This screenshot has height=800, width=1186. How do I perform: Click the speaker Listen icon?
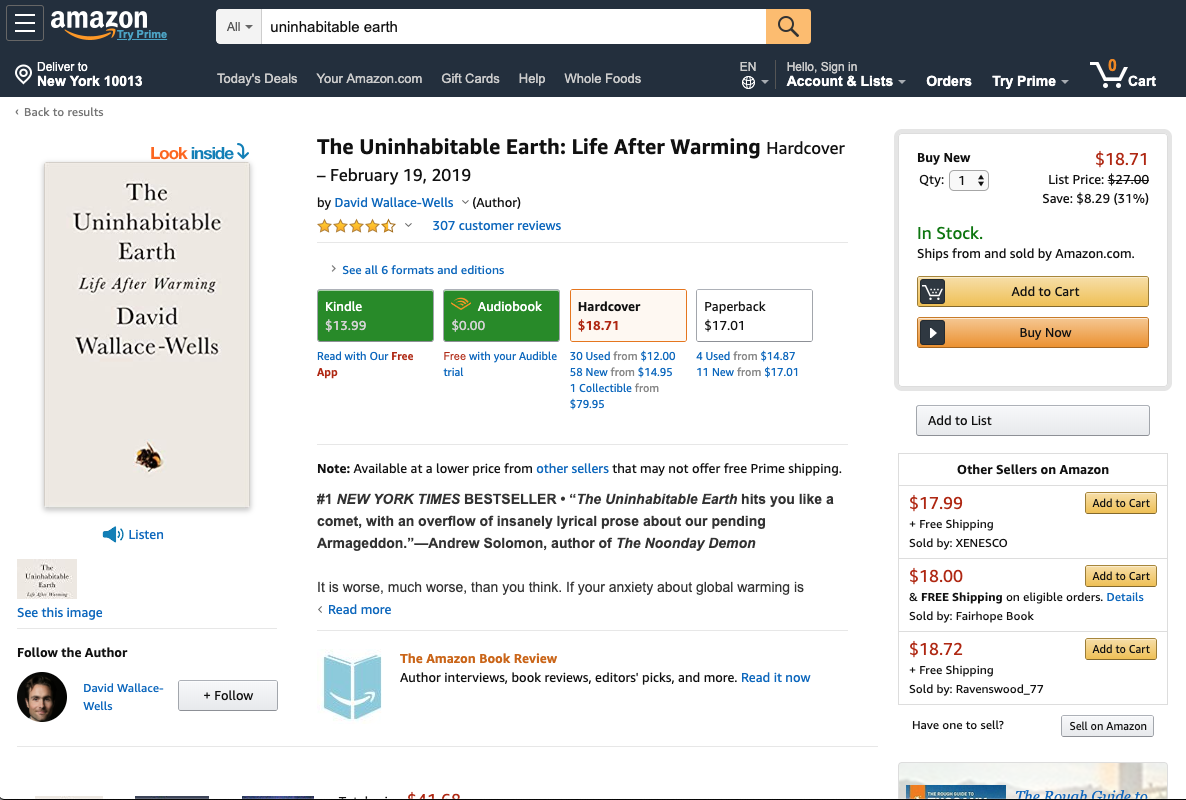coord(113,534)
